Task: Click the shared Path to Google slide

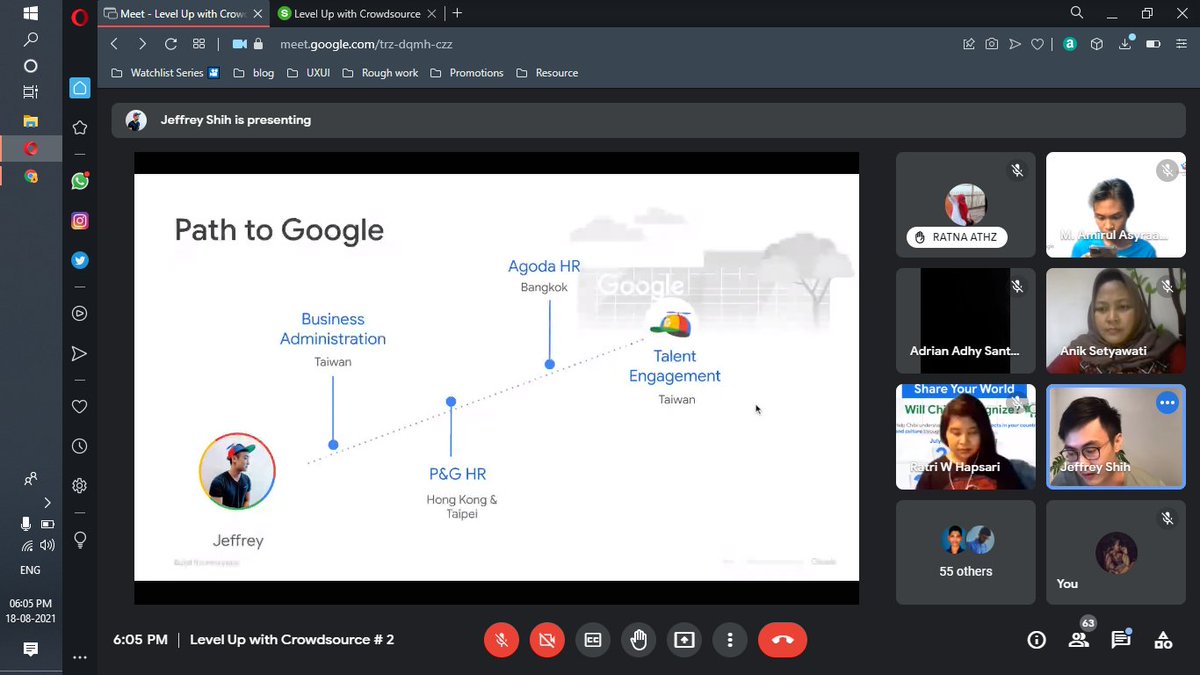Action: point(497,377)
